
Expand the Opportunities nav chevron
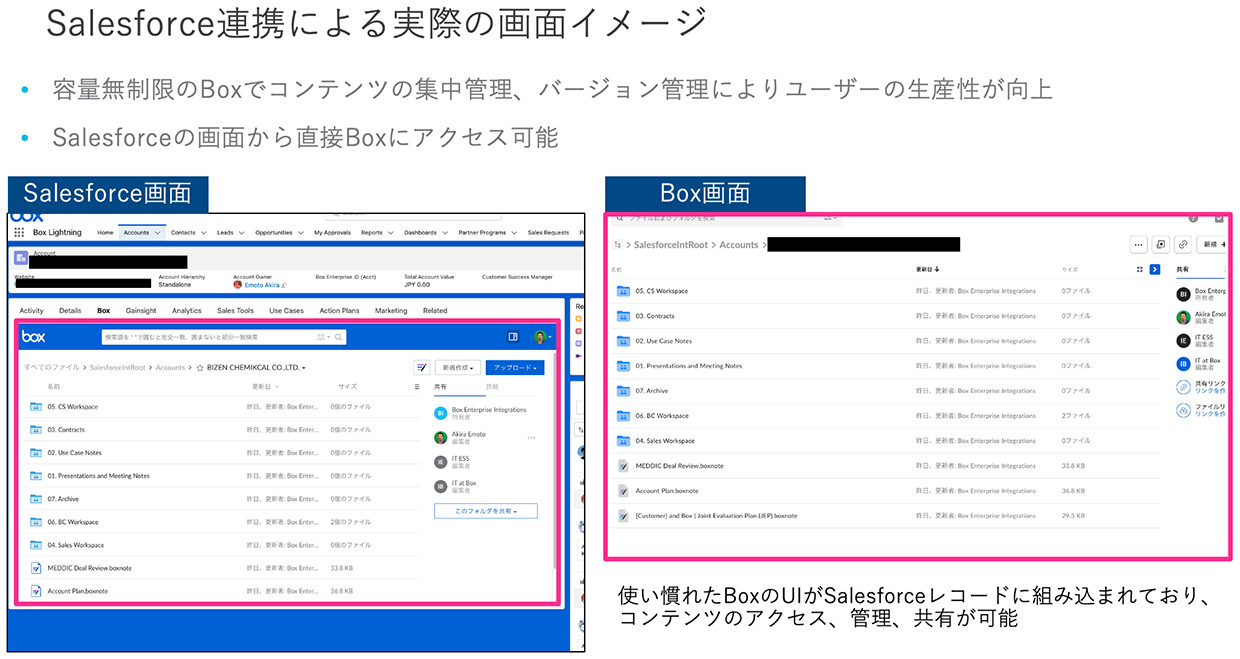tap(301, 233)
